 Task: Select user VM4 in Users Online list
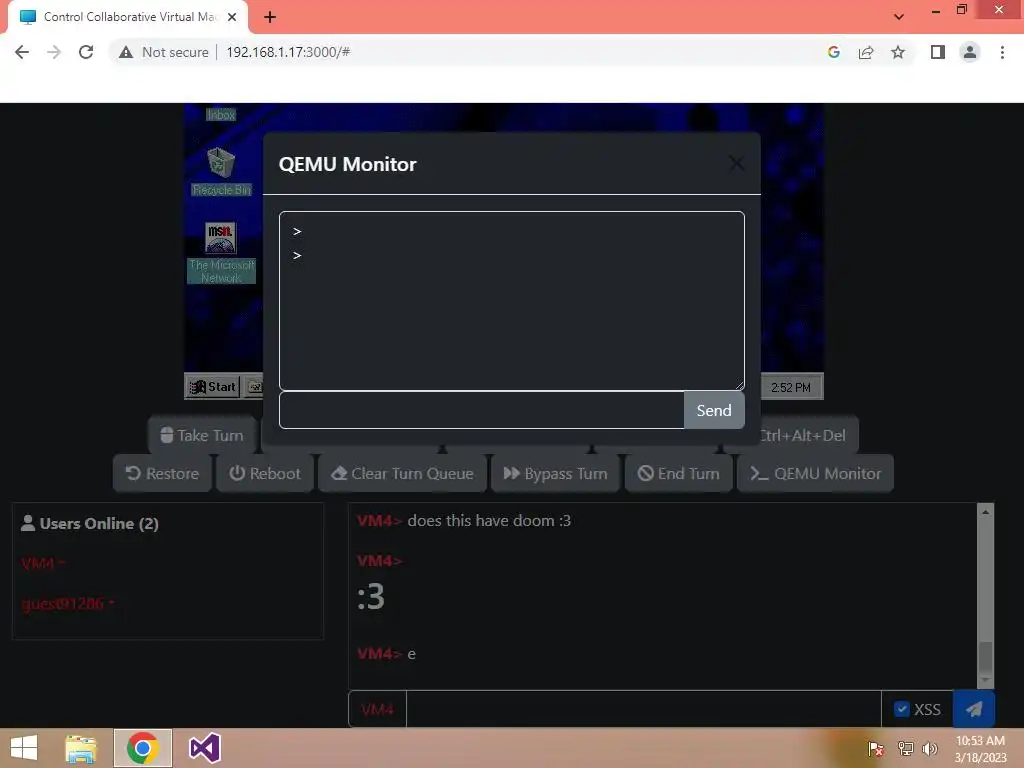[x=43, y=563]
